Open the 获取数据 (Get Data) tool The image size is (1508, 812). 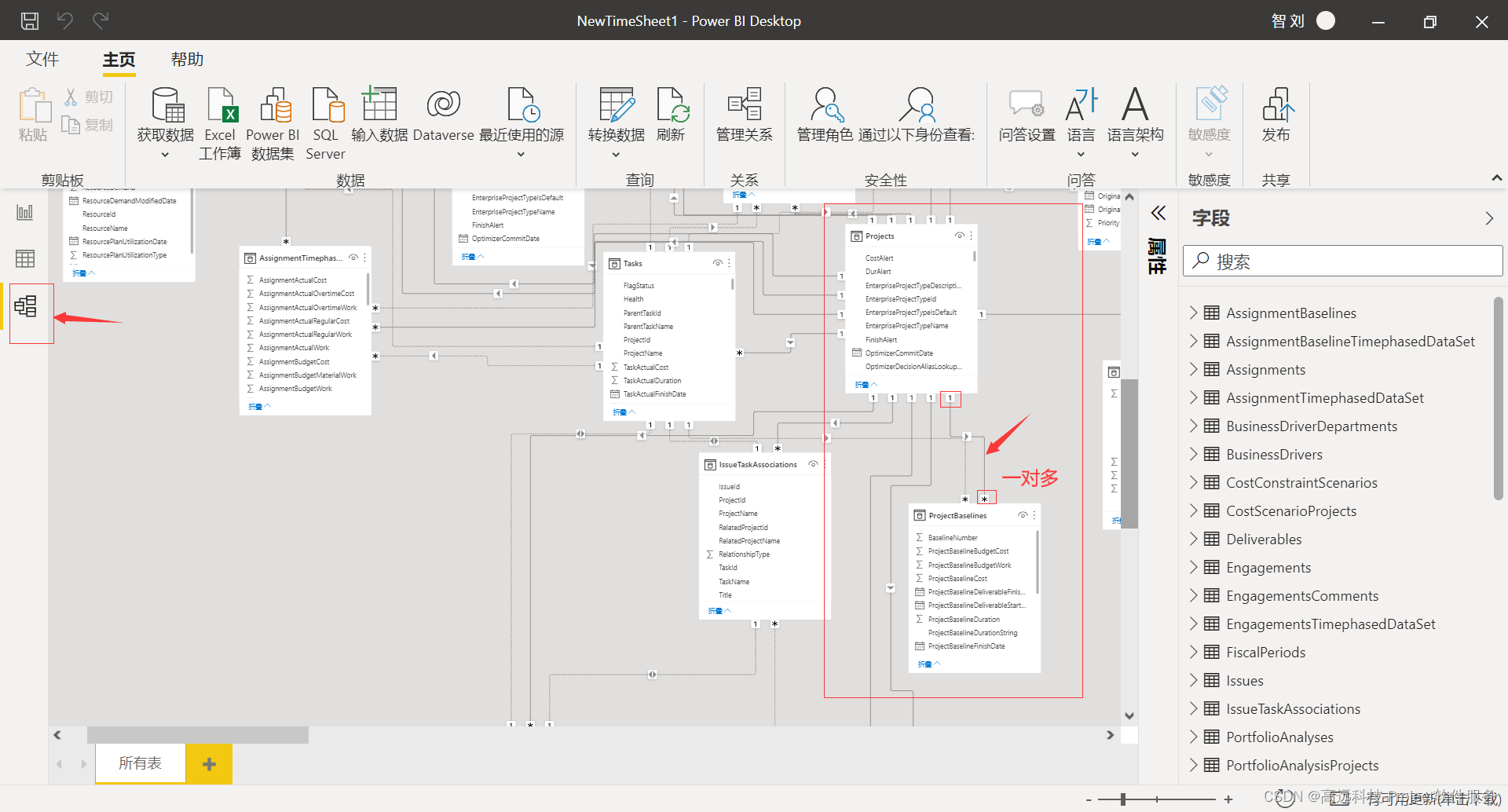(x=165, y=123)
